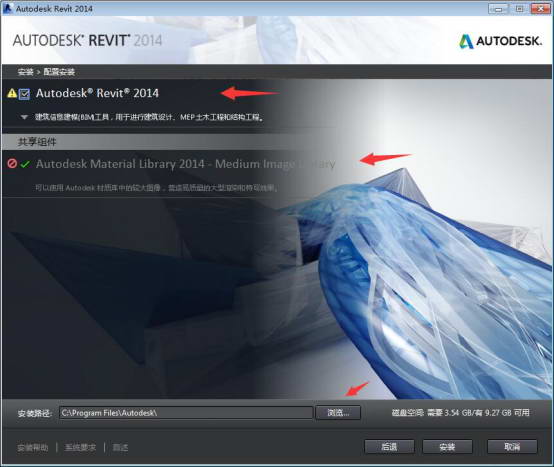Click the 取消 cancel button
This screenshot has width=554, height=467.
(x=512, y=447)
